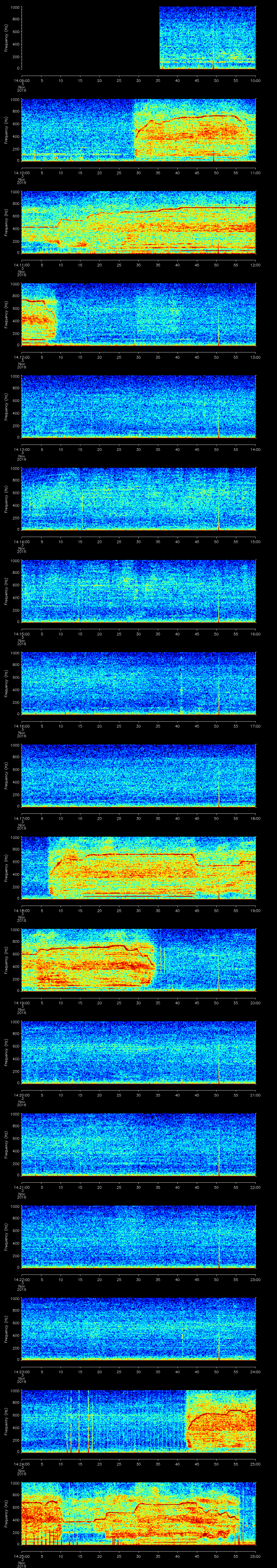
Task: Select the spectrogram panel starting at 14:15:00
Action: point(139,591)
